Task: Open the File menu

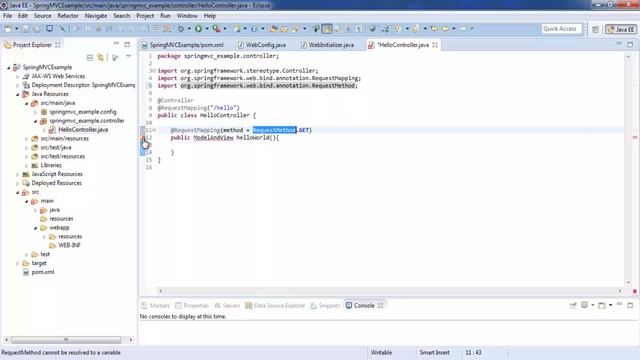Action: pos(7,16)
